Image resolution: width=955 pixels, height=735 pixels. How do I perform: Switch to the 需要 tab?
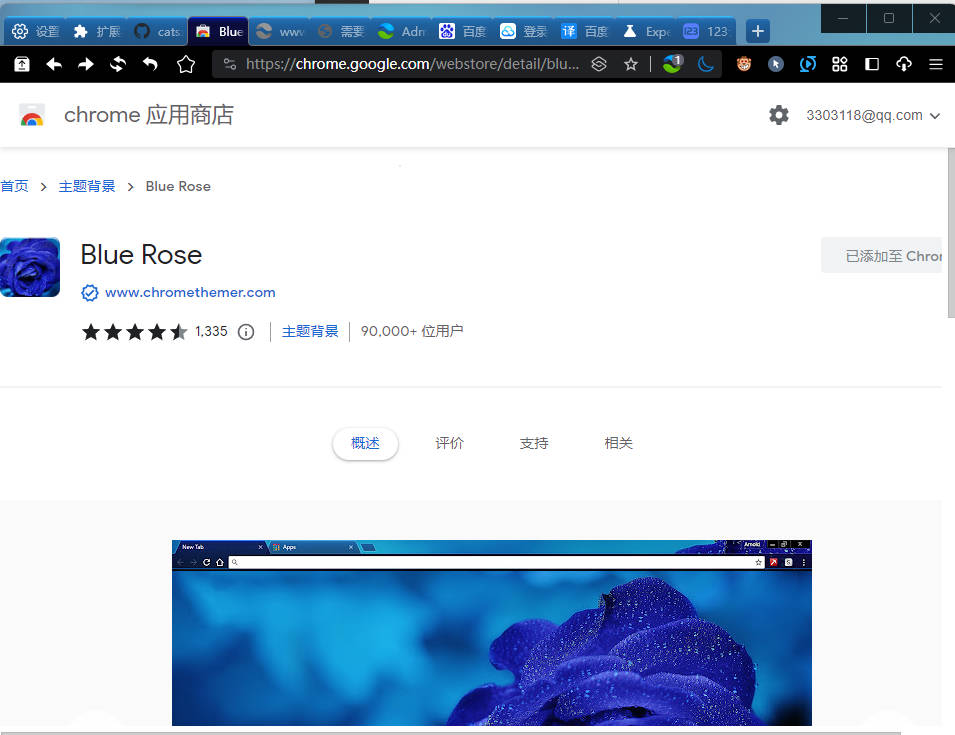pos(340,31)
